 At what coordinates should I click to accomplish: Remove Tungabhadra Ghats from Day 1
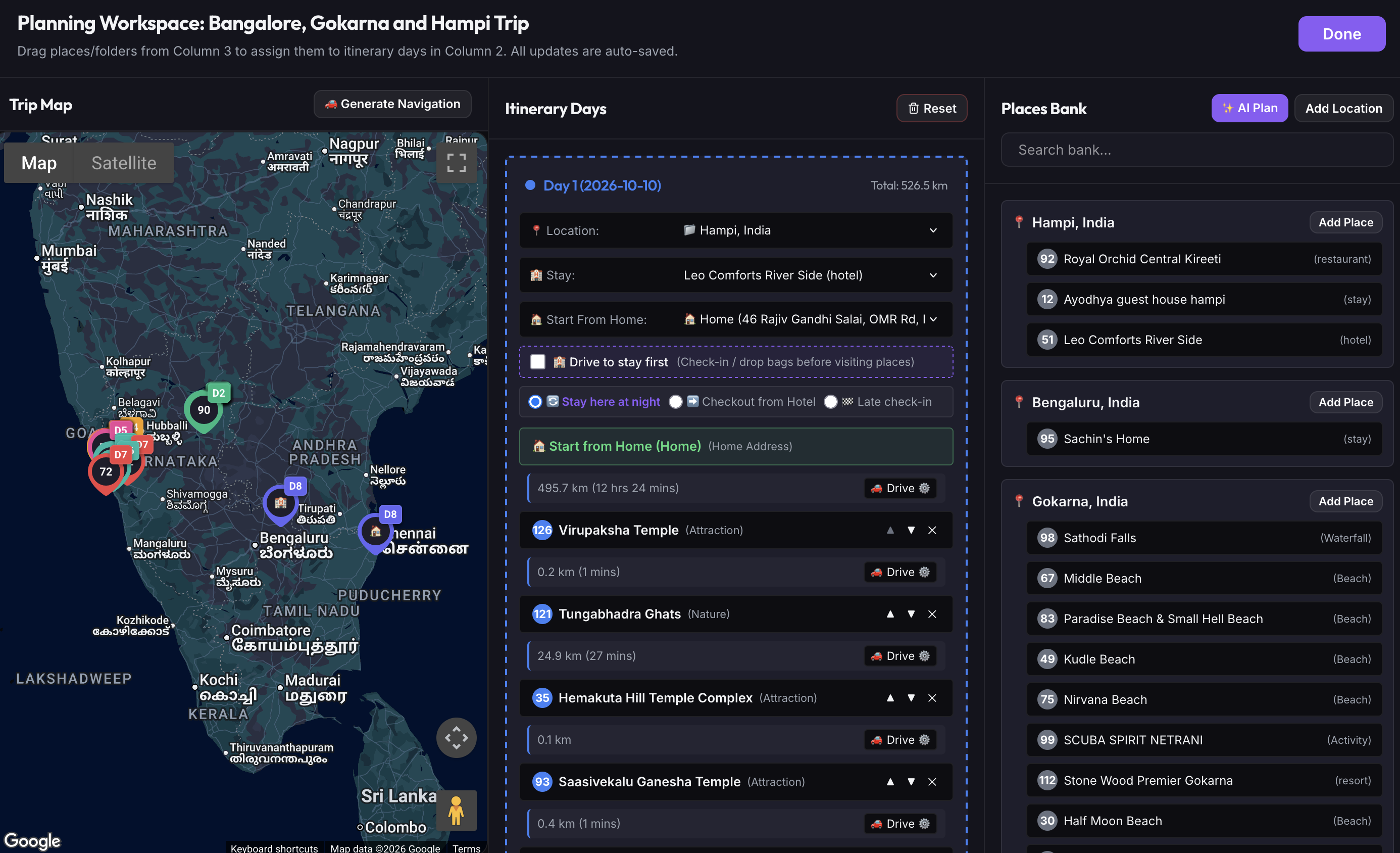(x=932, y=614)
